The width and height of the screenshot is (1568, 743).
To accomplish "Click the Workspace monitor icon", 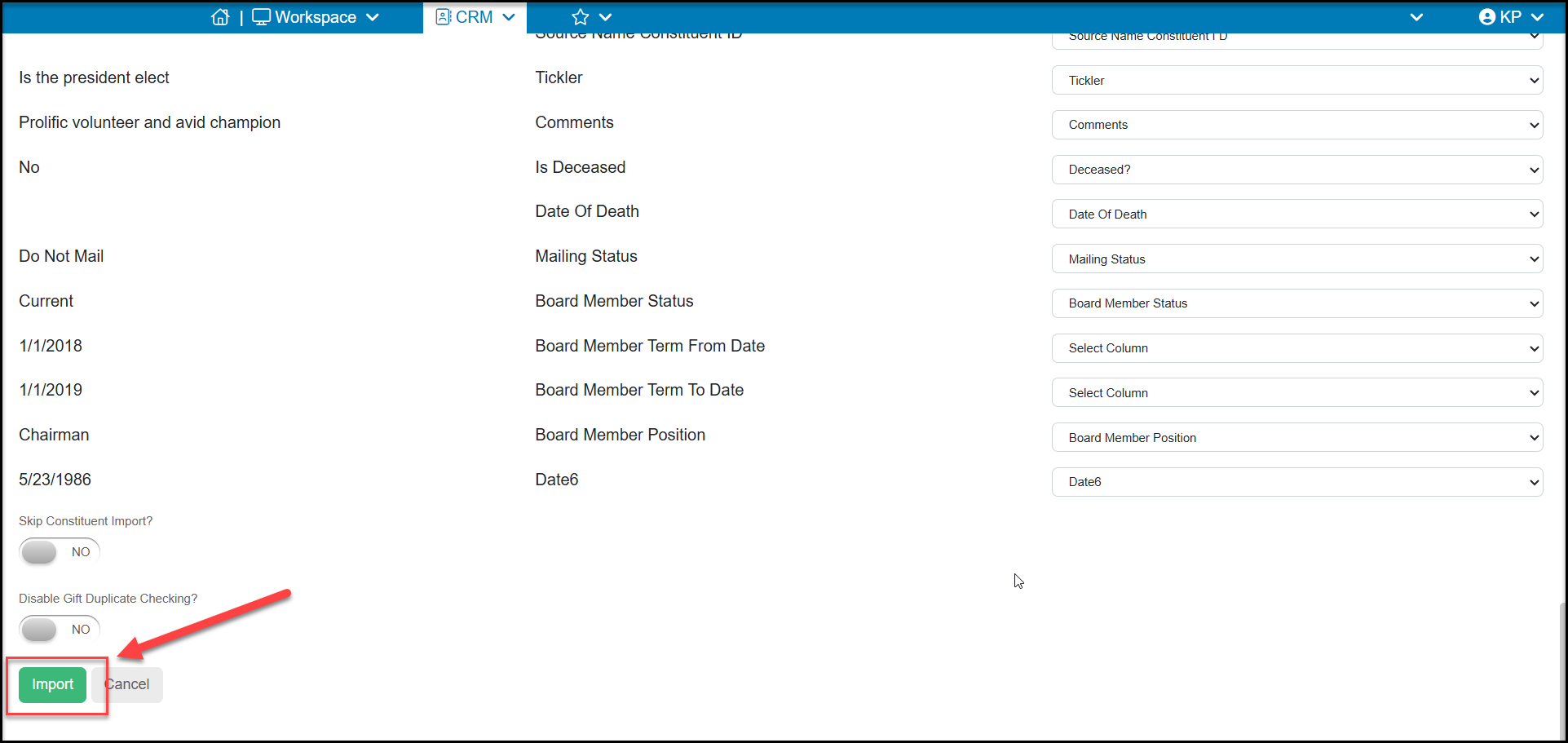I will point(261,17).
